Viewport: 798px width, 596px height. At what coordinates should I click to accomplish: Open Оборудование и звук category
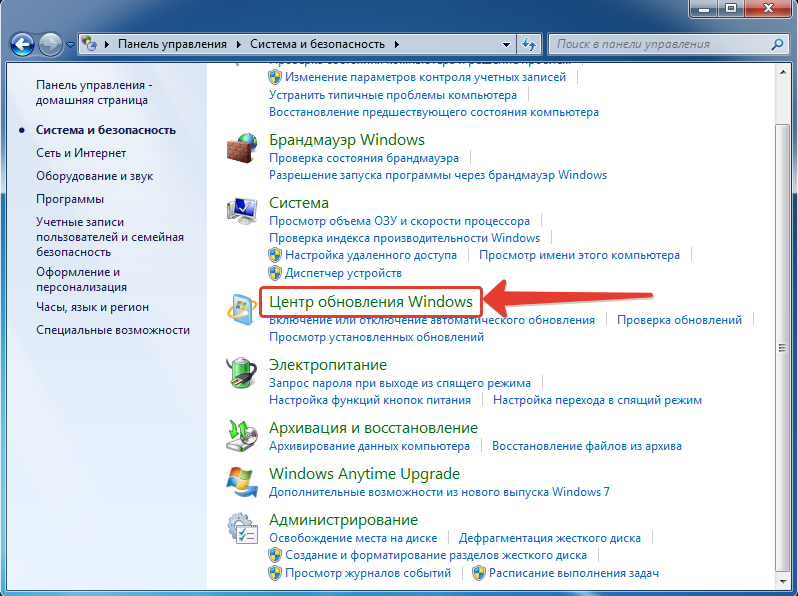[94, 176]
